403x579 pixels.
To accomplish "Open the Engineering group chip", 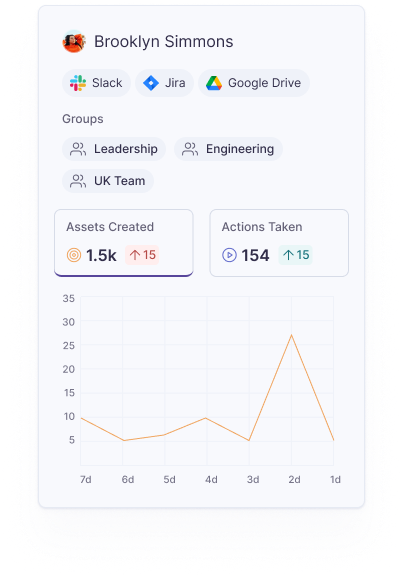I will [228, 149].
